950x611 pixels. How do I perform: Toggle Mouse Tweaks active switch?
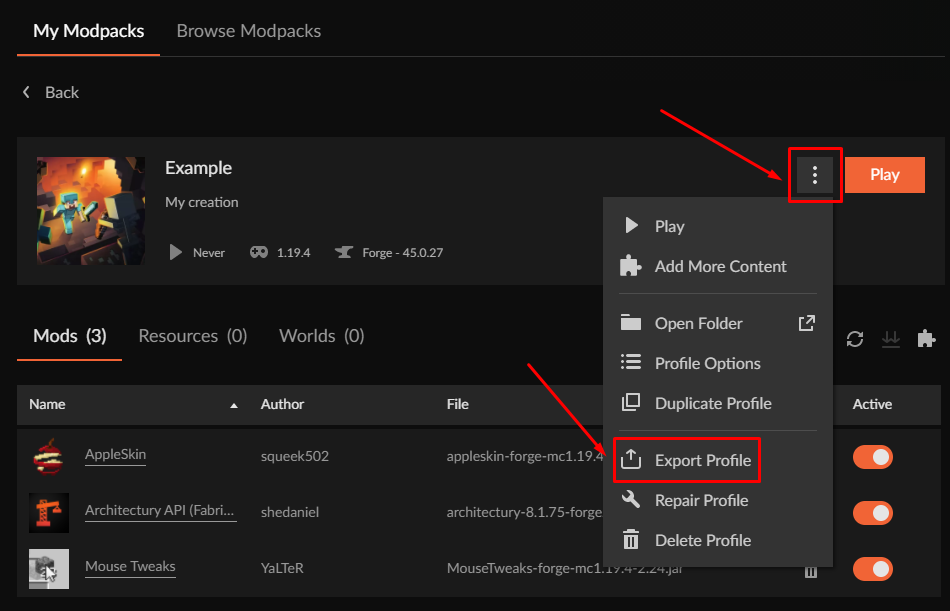872,569
